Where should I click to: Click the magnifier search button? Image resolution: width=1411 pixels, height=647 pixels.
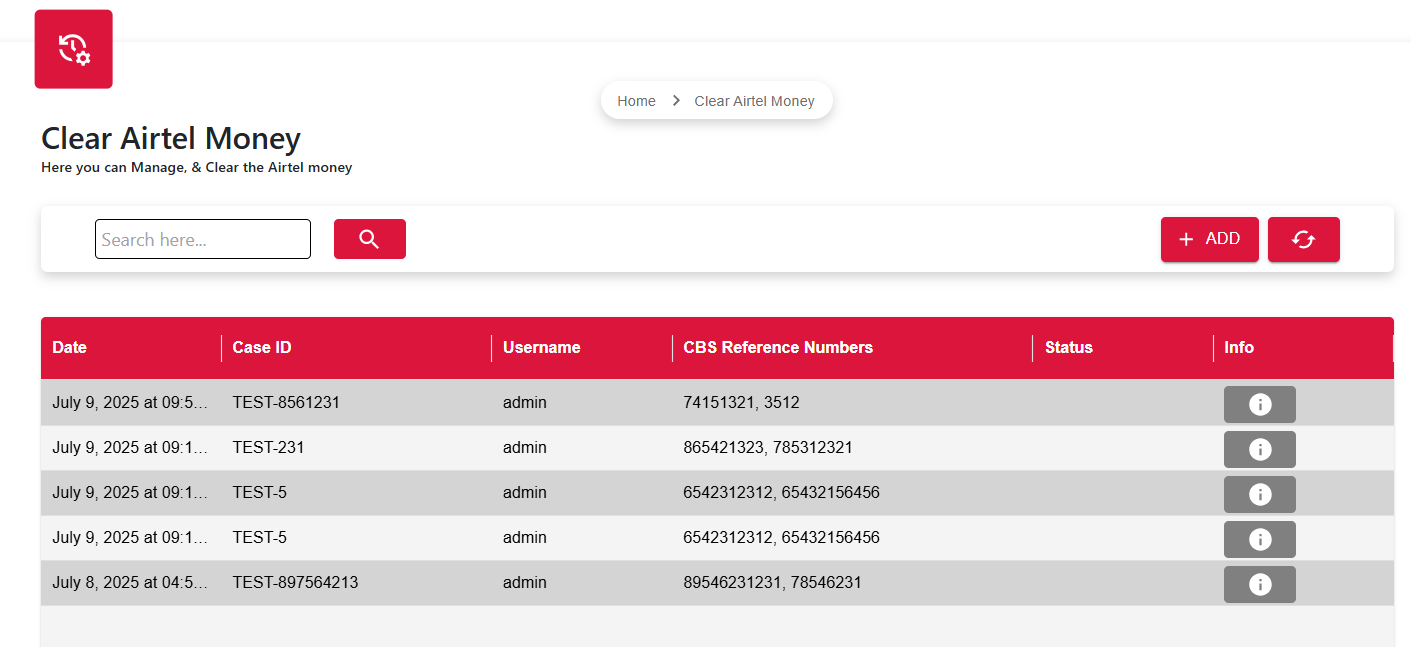pos(370,239)
